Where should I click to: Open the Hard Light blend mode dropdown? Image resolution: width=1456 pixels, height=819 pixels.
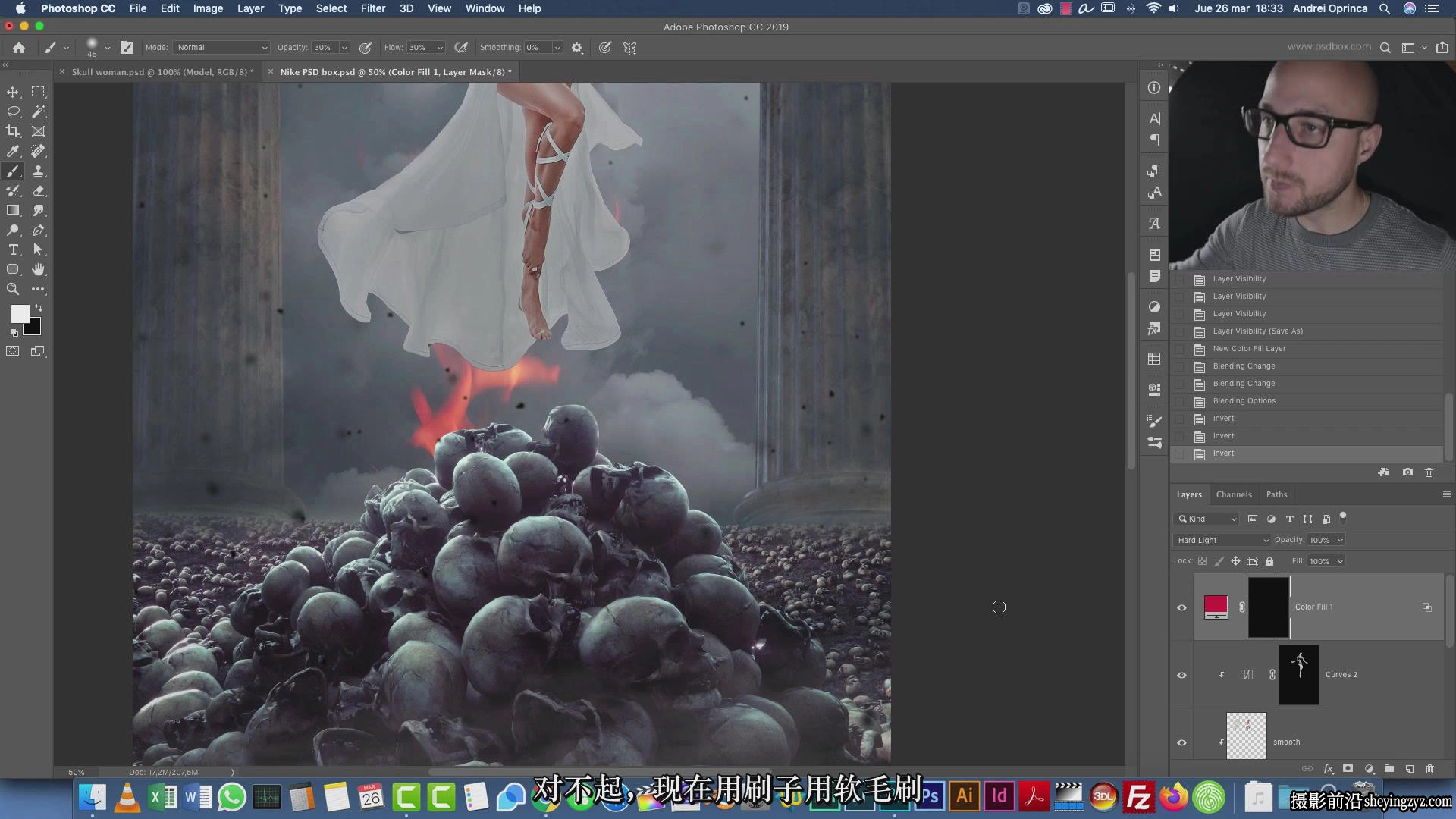pos(1222,540)
